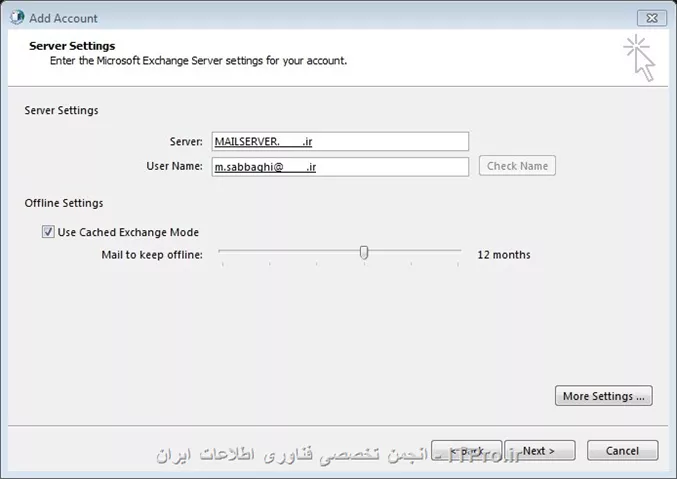
Task: Open More Settings dialog
Action: coord(604,396)
